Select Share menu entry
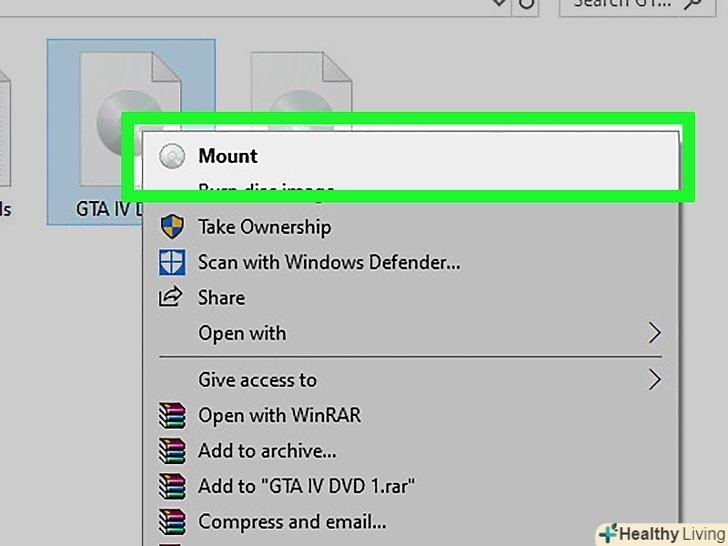The image size is (728, 546). pyautogui.click(x=221, y=298)
